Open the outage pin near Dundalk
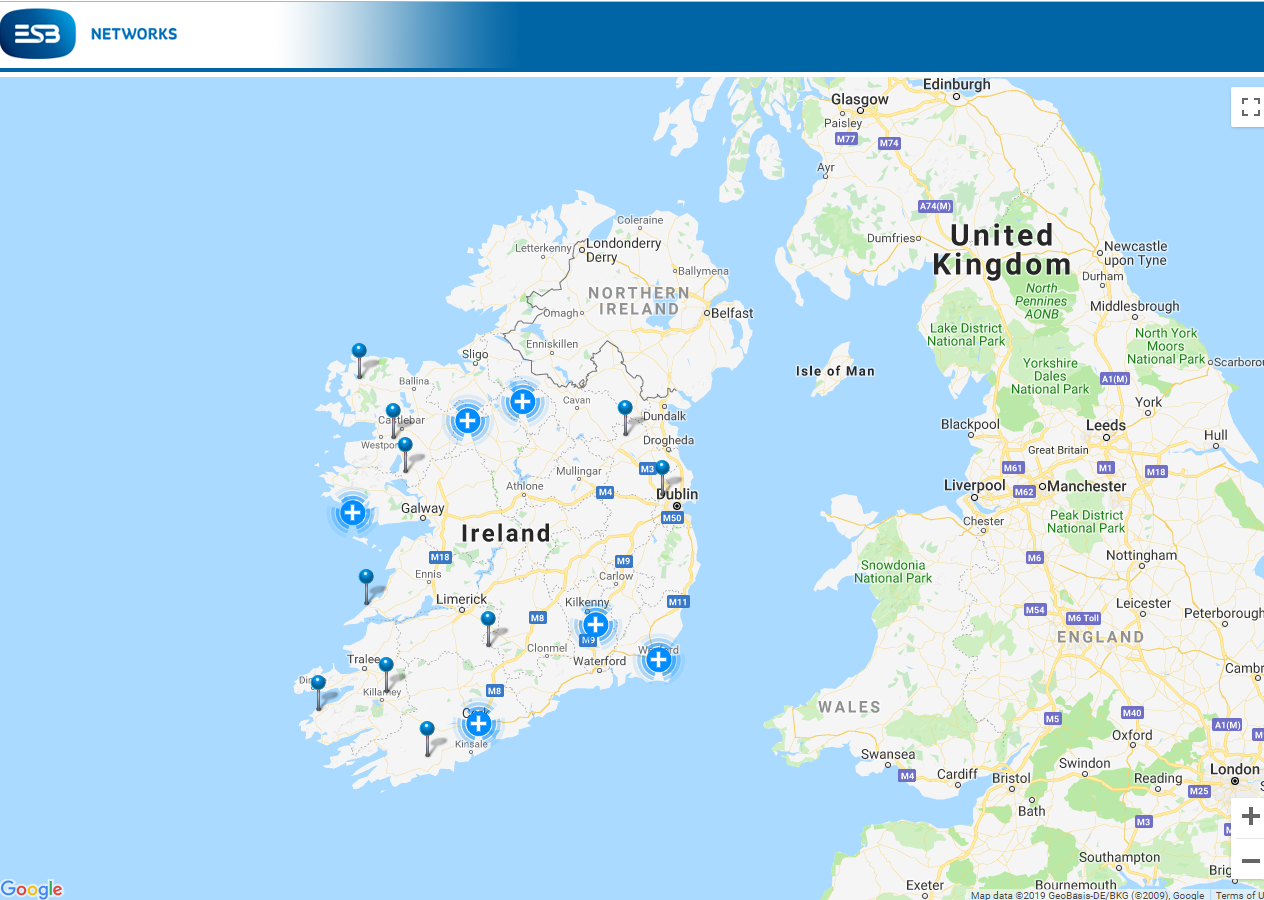 pos(625,417)
